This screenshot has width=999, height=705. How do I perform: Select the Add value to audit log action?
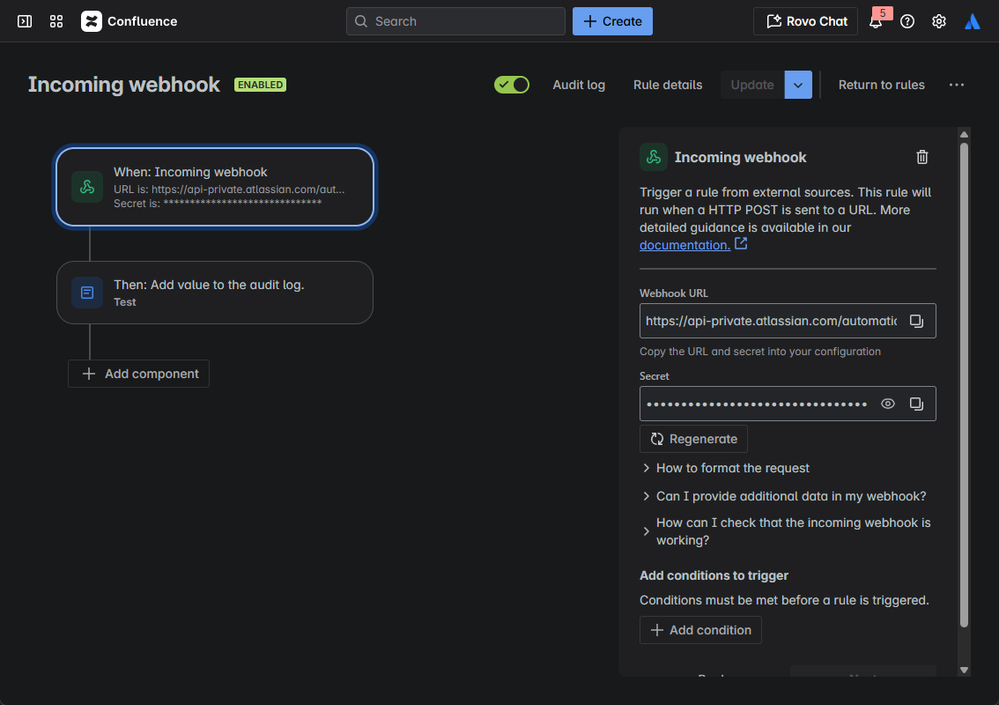pyautogui.click(x=215, y=292)
